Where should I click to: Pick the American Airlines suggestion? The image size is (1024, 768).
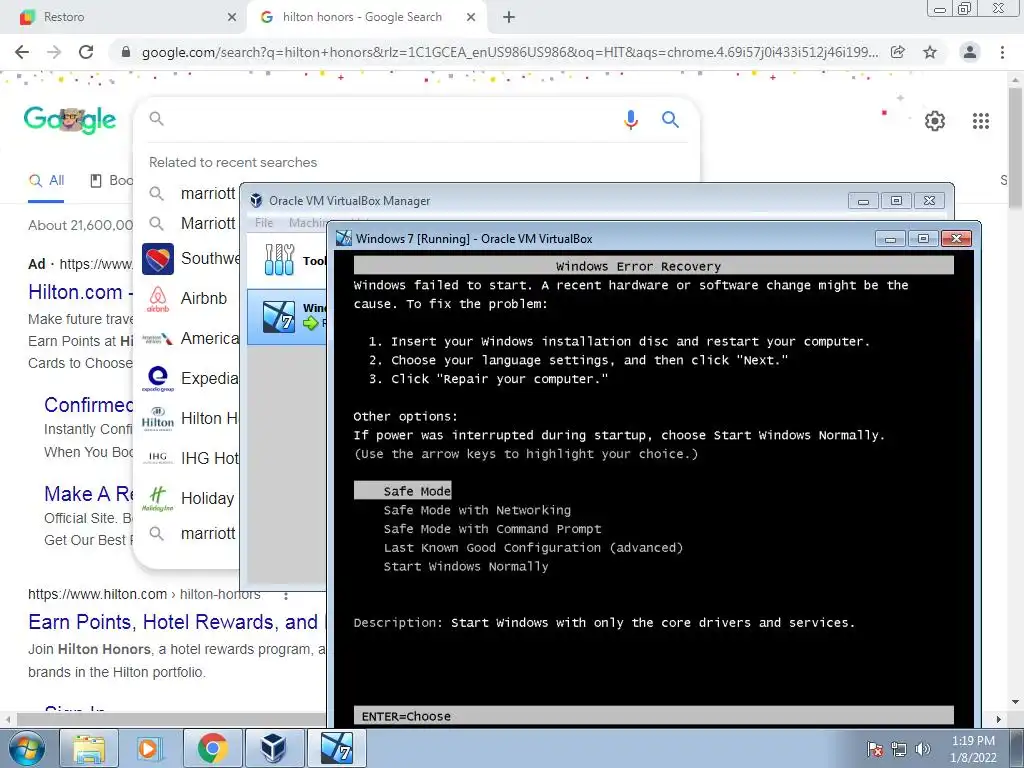[191, 338]
